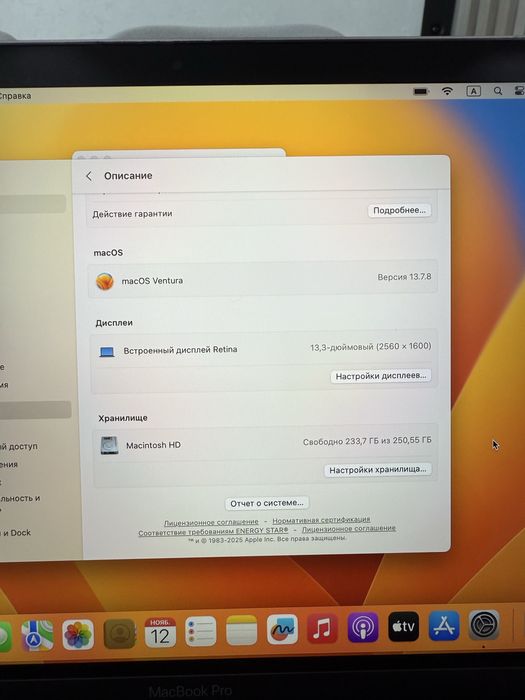Launch Music app from the Dock

322,628
